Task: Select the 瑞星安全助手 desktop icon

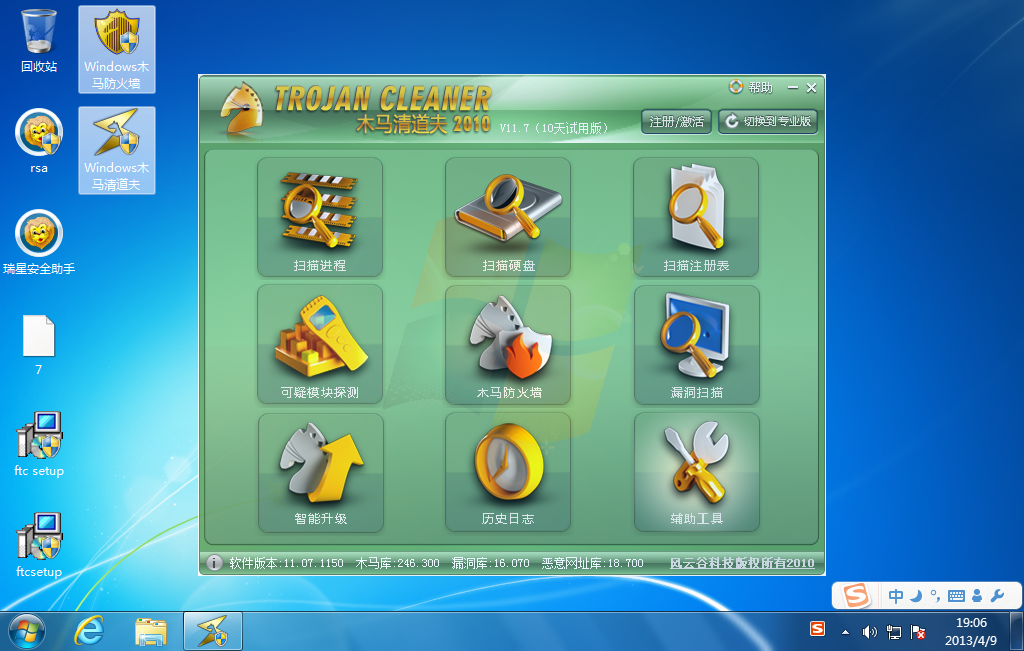Action: pos(39,242)
